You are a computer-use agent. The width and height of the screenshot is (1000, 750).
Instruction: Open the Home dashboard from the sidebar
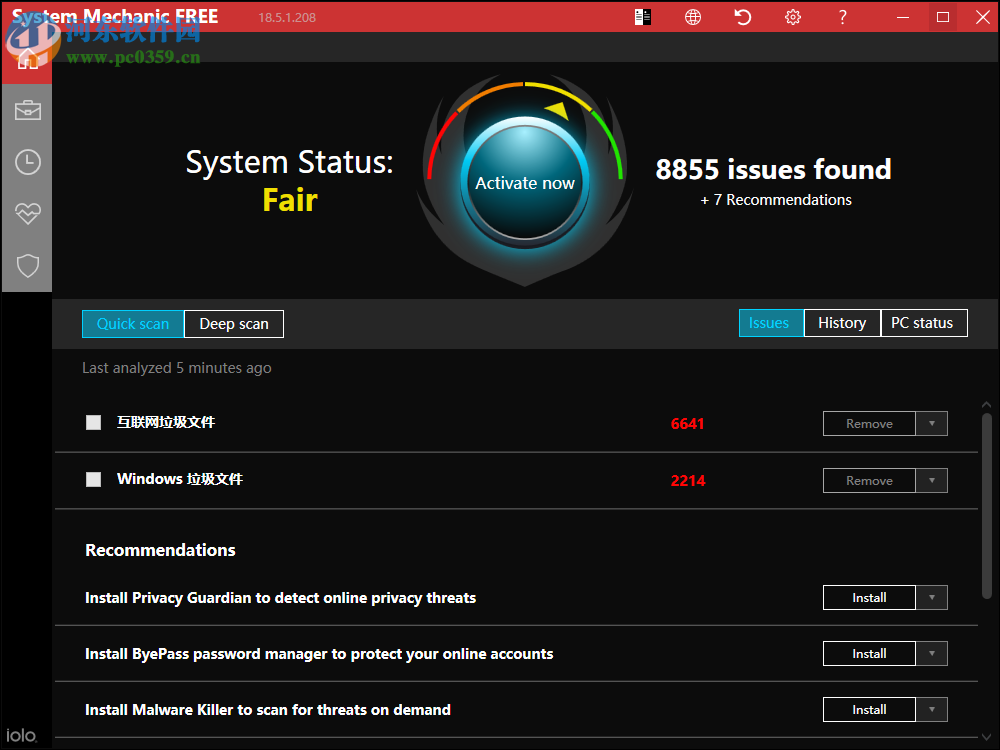[27, 57]
